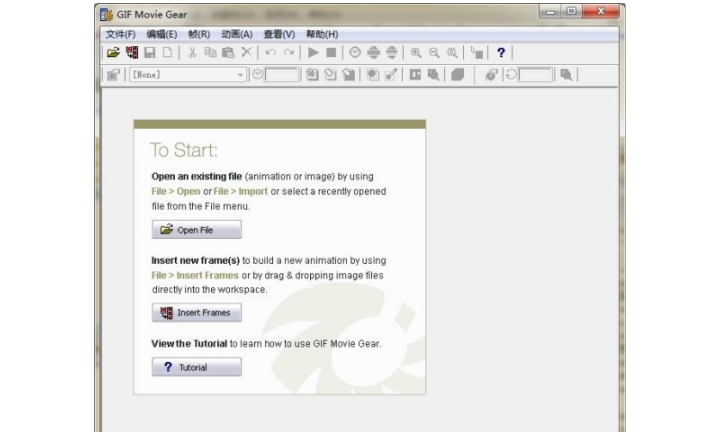Stop animation preview with square Stop icon
The height and width of the screenshot is (432, 720).
[331, 52]
